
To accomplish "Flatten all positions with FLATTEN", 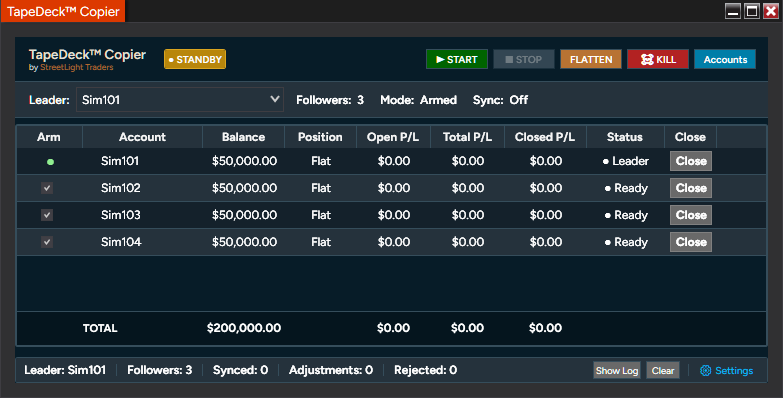I will coord(591,59).
